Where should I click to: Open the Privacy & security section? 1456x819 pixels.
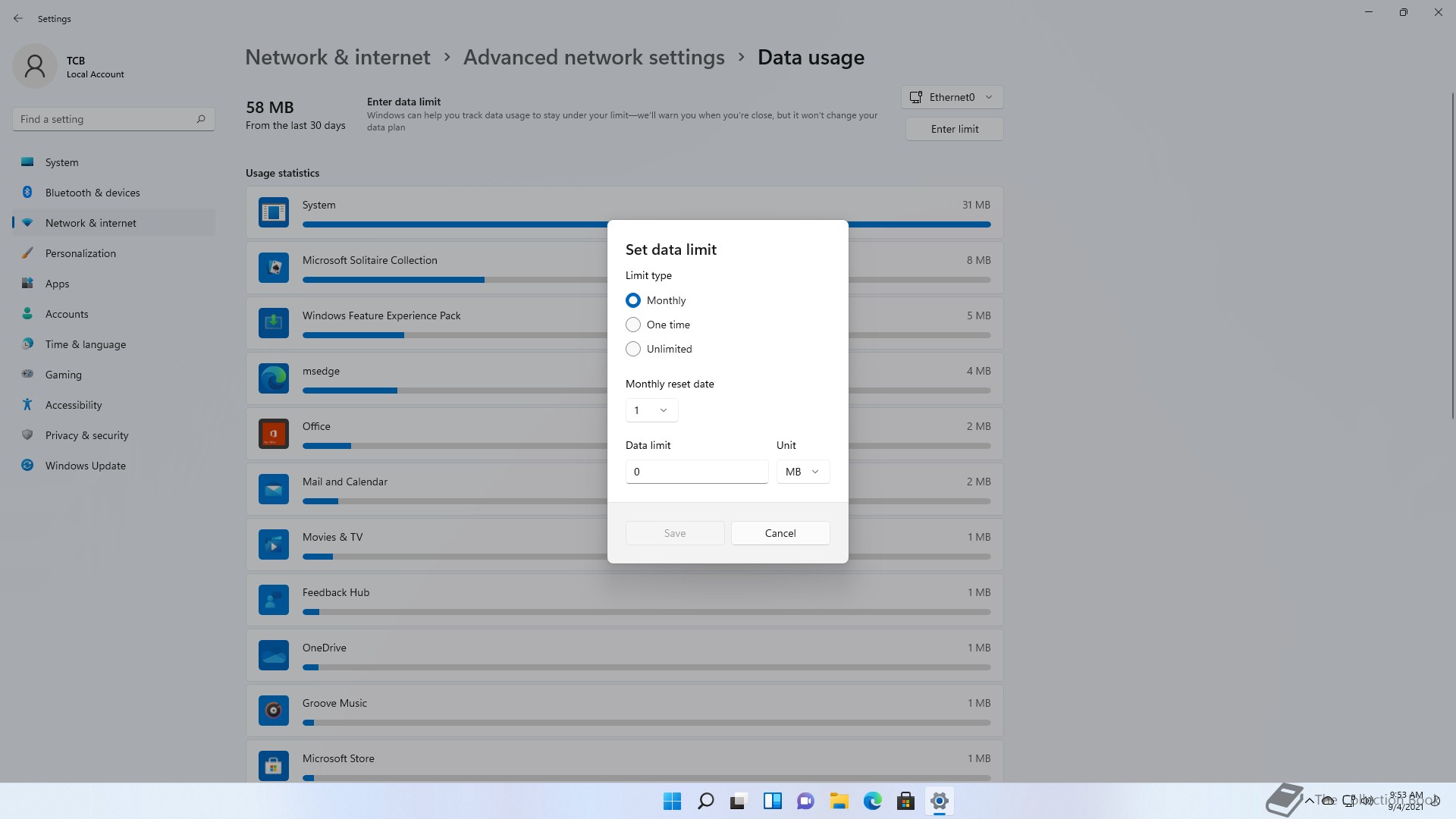click(86, 435)
